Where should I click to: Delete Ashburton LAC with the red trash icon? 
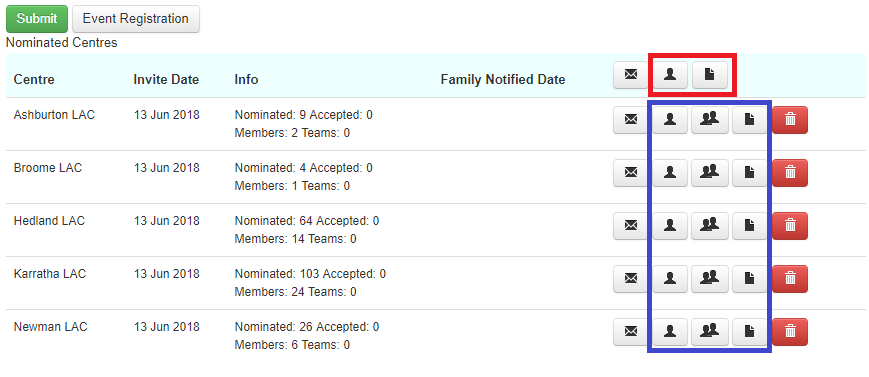pos(790,120)
